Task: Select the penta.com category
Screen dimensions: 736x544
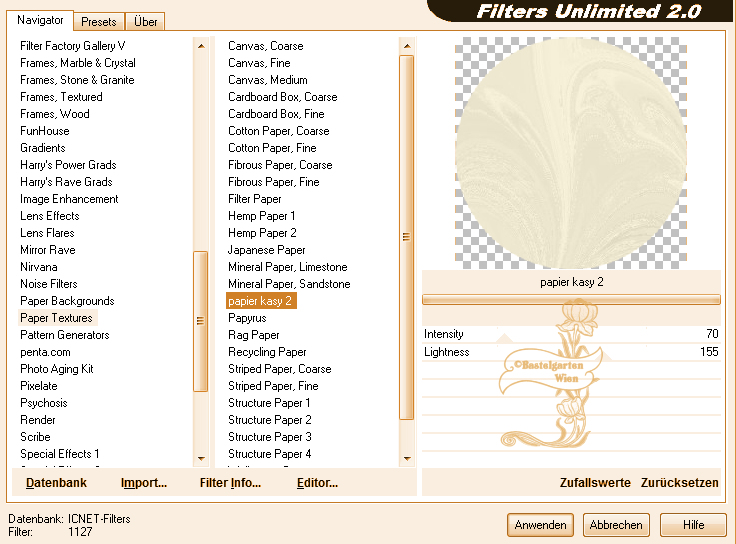Action: point(45,352)
